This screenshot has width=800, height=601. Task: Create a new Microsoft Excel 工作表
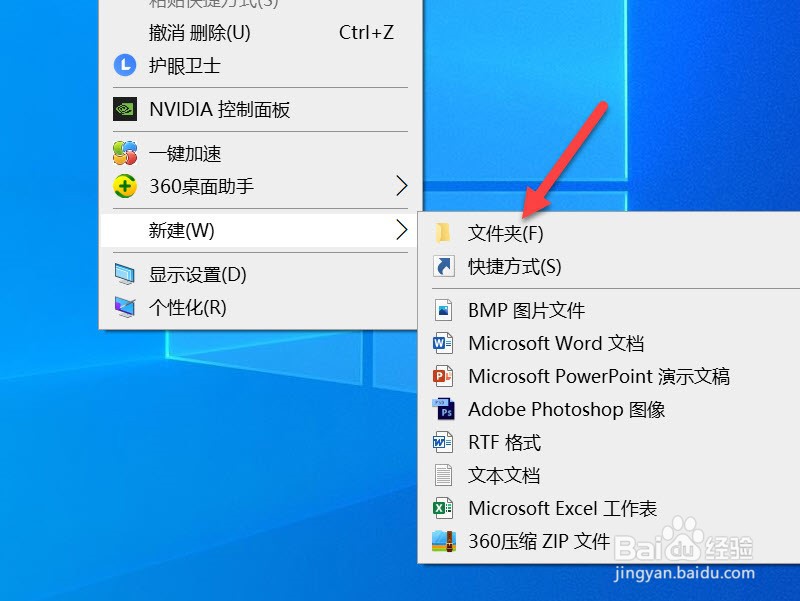[610, 508]
